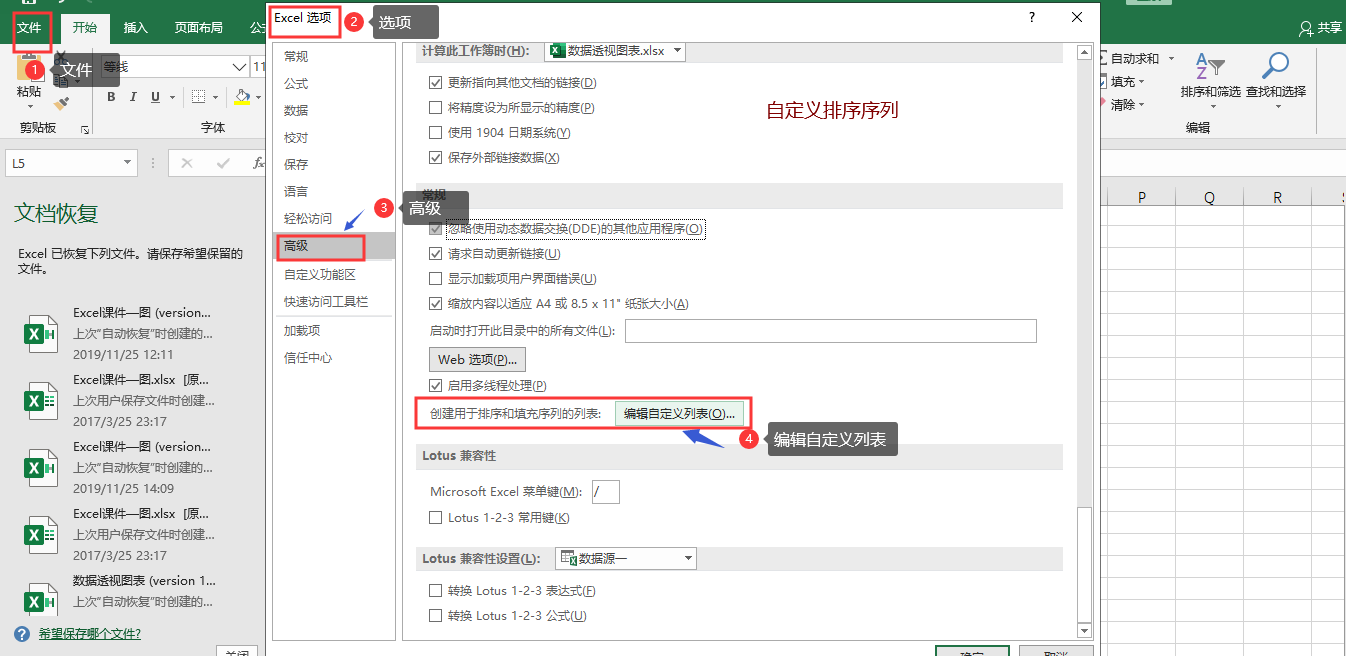Screen dimensions: 1346x656
Task: Switch to the 开始 ribbon tab
Action: point(85,28)
